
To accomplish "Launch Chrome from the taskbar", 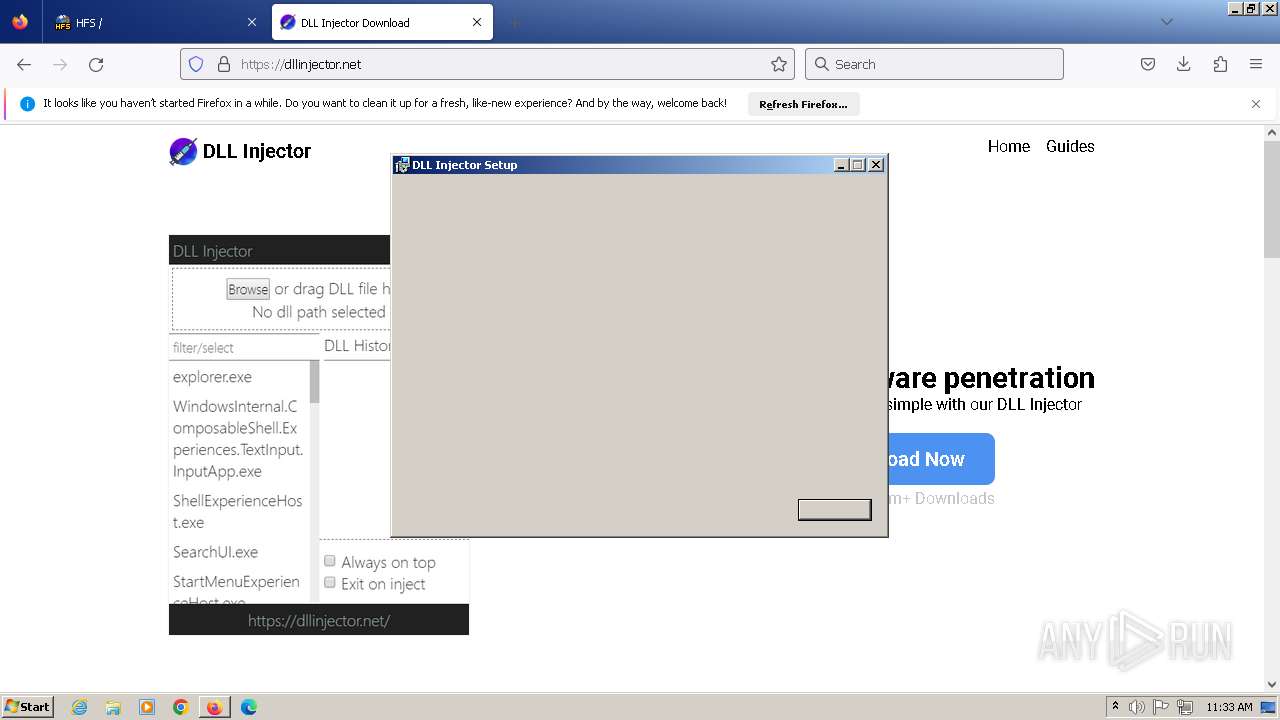I will (181, 707).
